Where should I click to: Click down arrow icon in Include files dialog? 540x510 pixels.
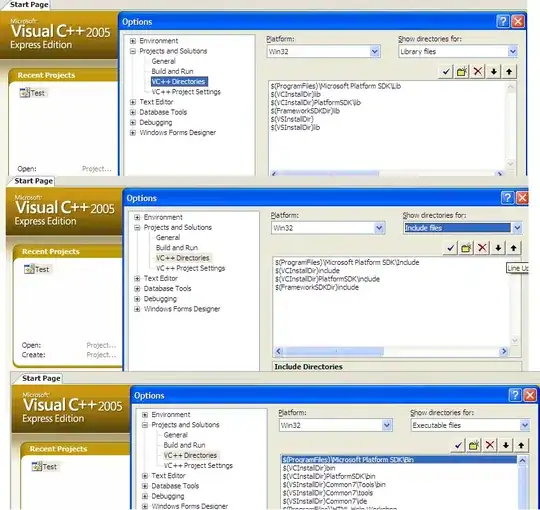click(498, 248)
